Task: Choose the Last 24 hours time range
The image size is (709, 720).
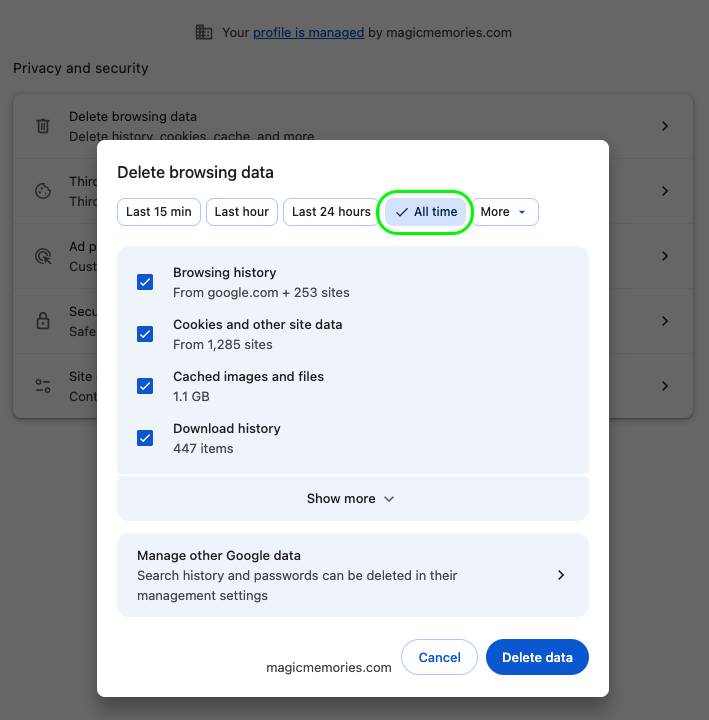Action: tap(331, 212)
